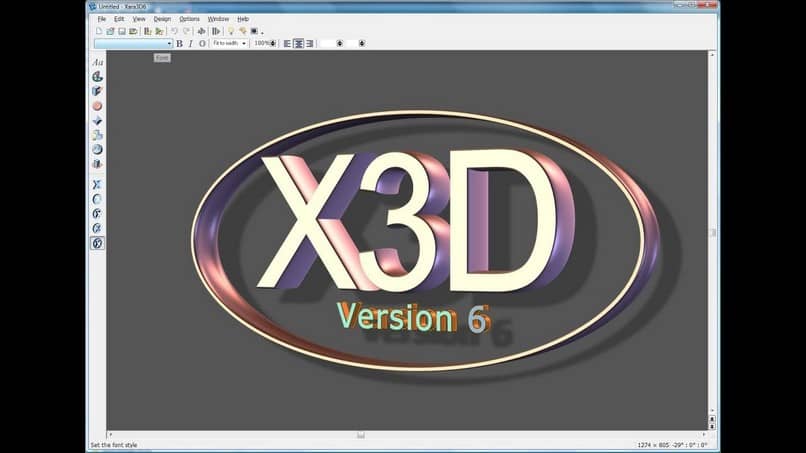
Task: Click the dark square icon in top toolbar
Action: 254,31
